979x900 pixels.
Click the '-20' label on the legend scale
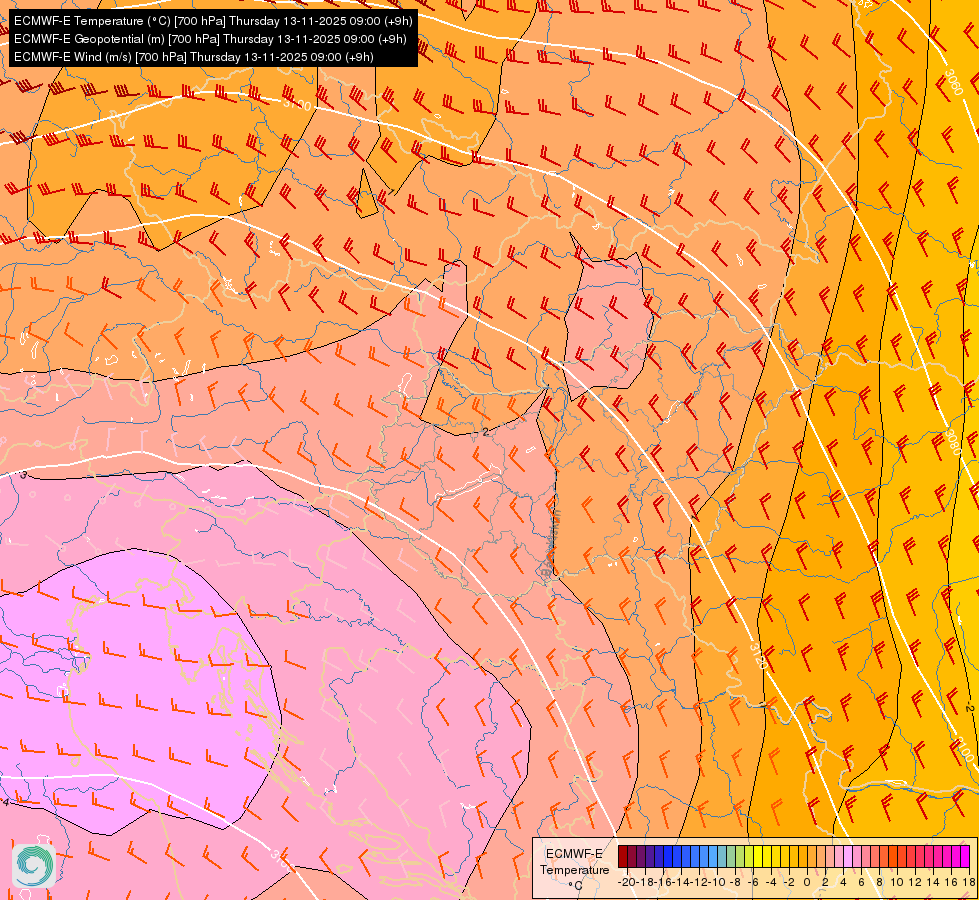coord(626,882)
